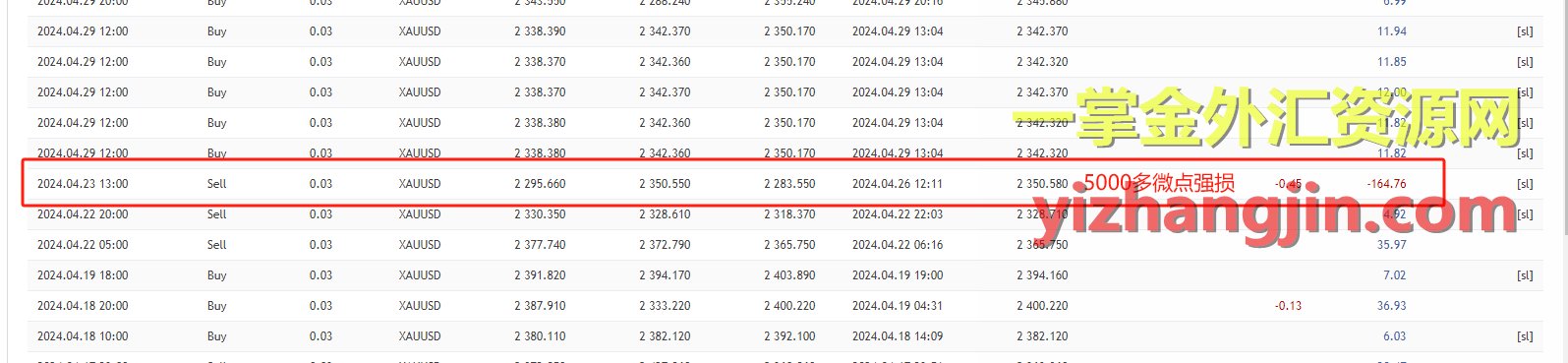Click the 2024.04.23 13:00 open time
1568x363 pixels.
click(83, 184)
